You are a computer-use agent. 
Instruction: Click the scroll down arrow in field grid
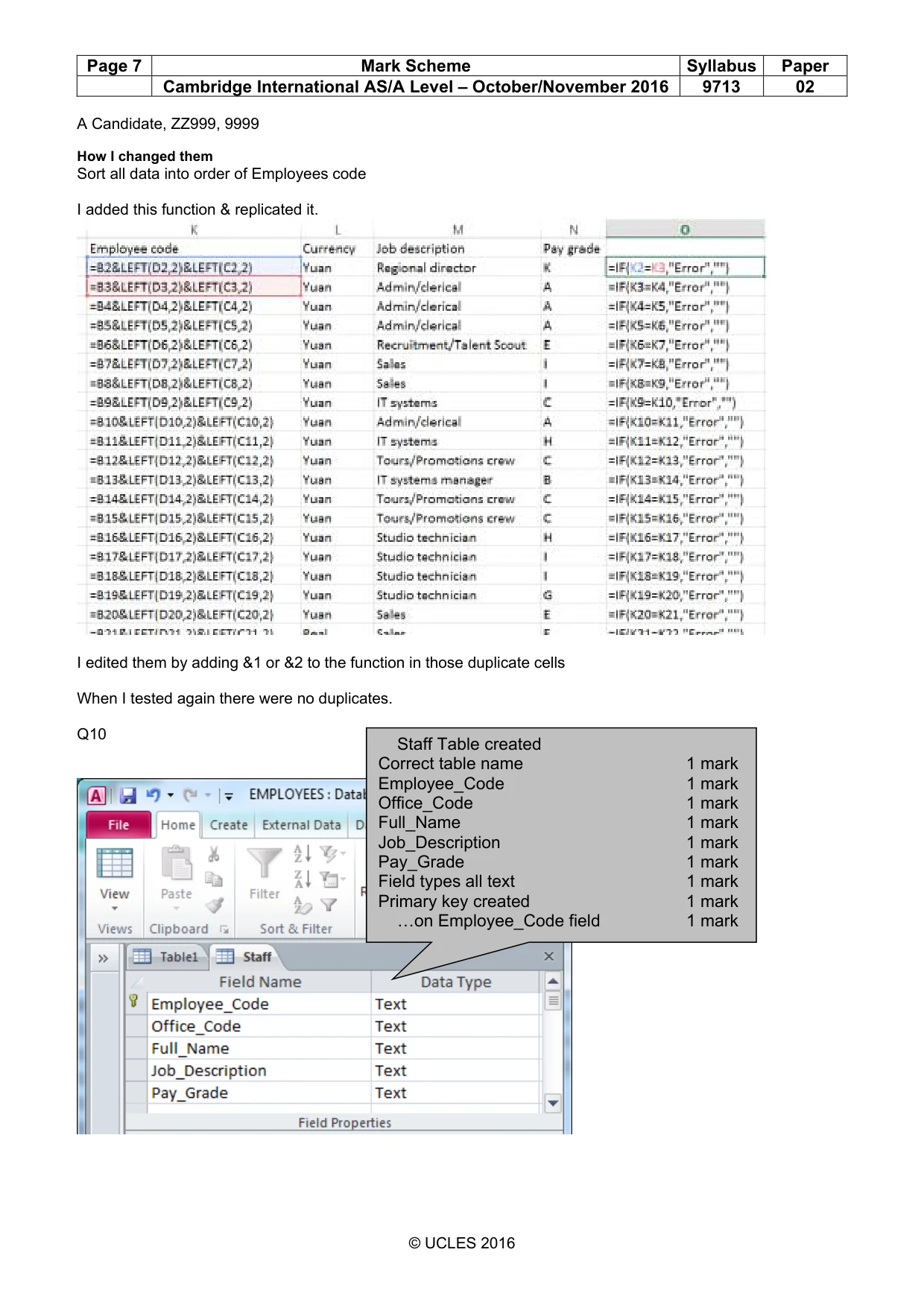[553, 1103]
